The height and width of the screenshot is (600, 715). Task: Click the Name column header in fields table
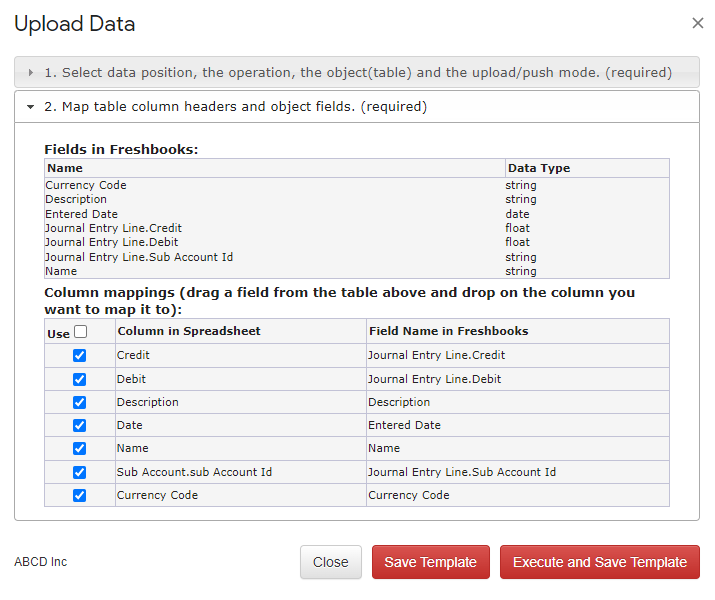click(275, 168)
